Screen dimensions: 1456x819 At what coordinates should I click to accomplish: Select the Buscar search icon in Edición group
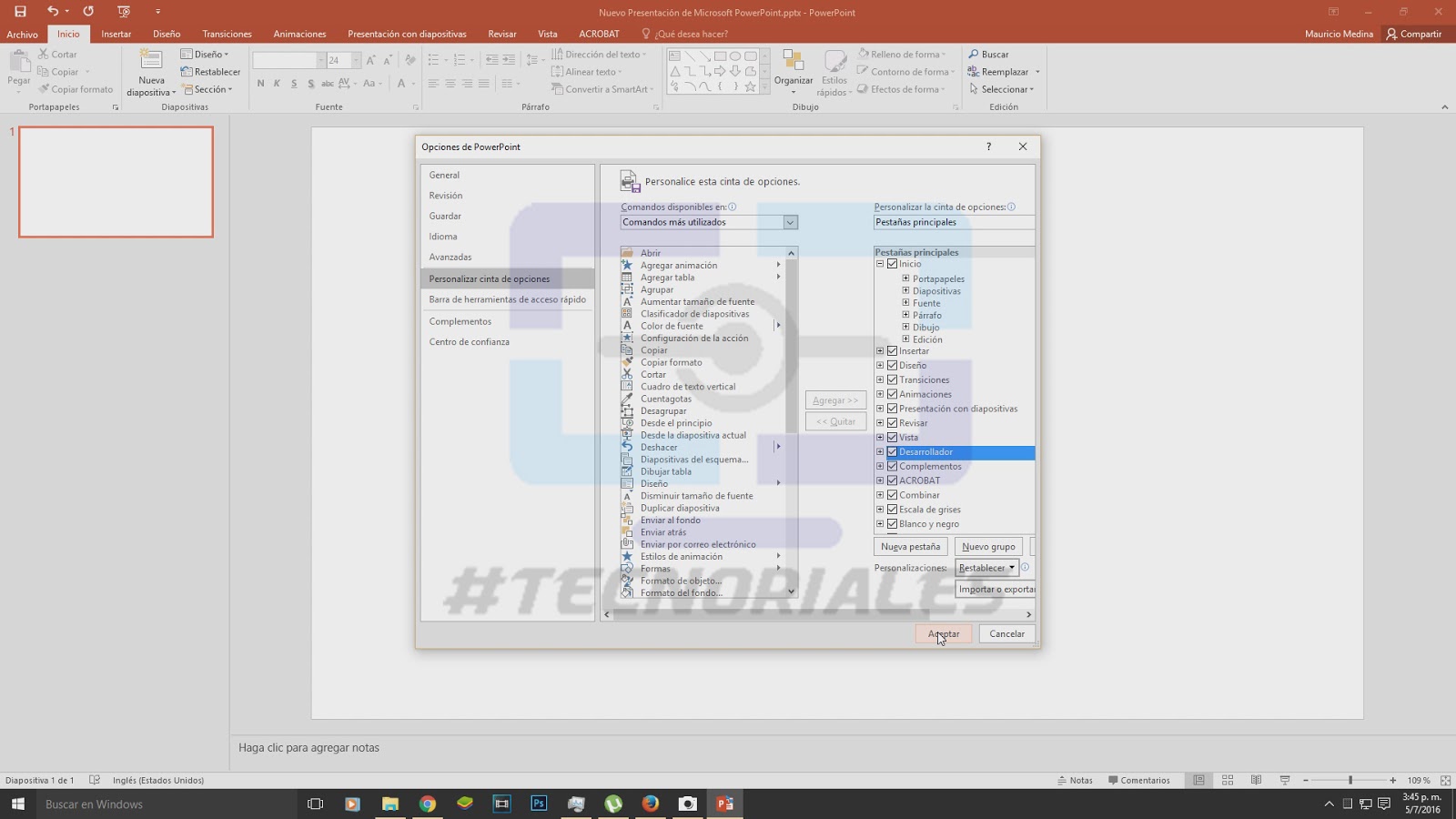pos(974,54)
